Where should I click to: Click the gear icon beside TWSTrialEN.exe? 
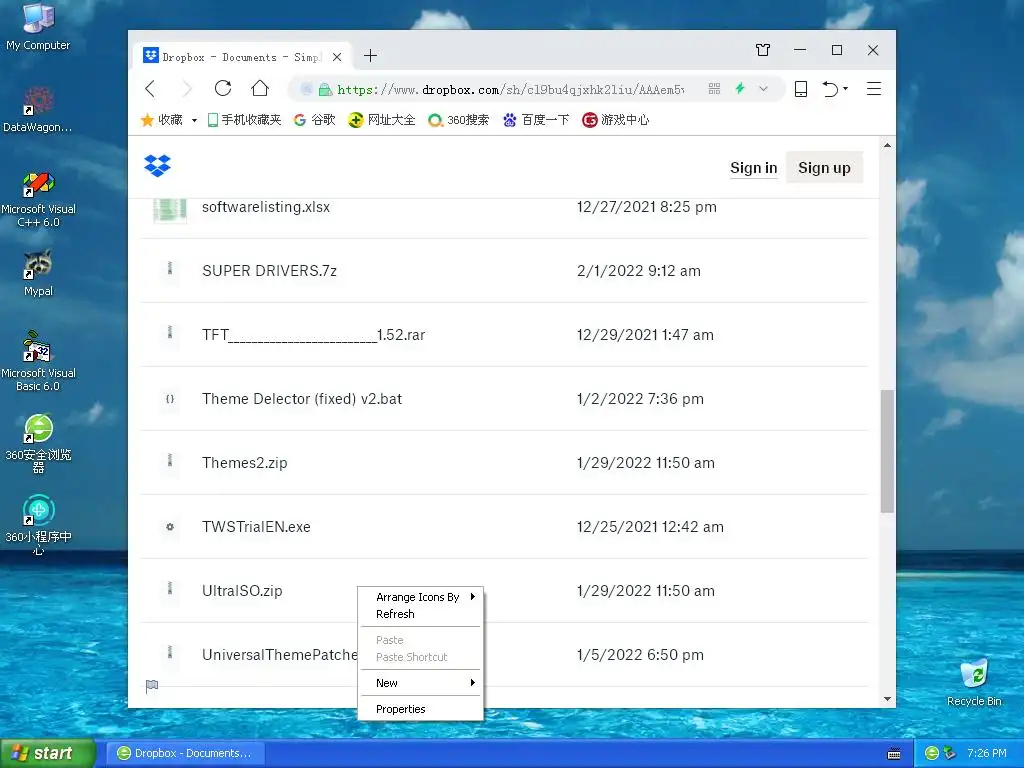(x=170, y=526)
